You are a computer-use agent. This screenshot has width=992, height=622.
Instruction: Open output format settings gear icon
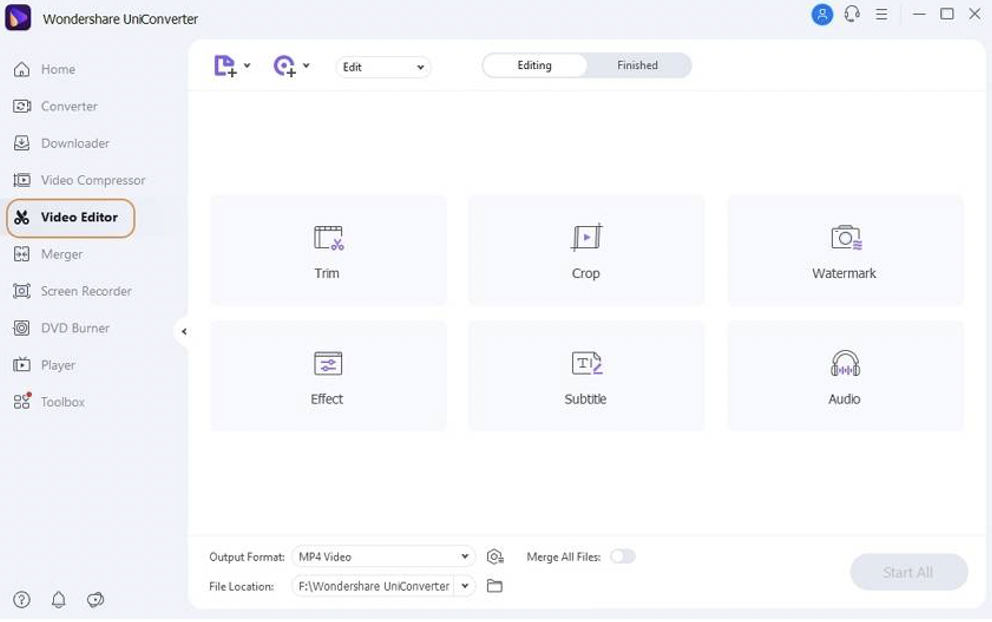(x=495, y=557)
